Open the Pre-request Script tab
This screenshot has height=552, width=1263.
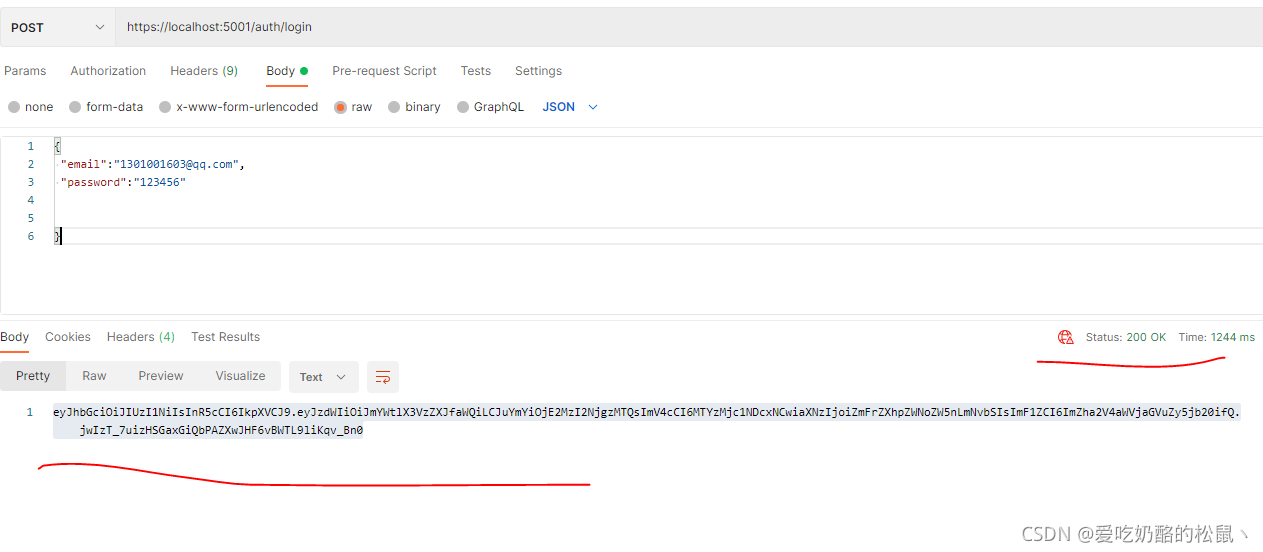[x=384, y=71]
